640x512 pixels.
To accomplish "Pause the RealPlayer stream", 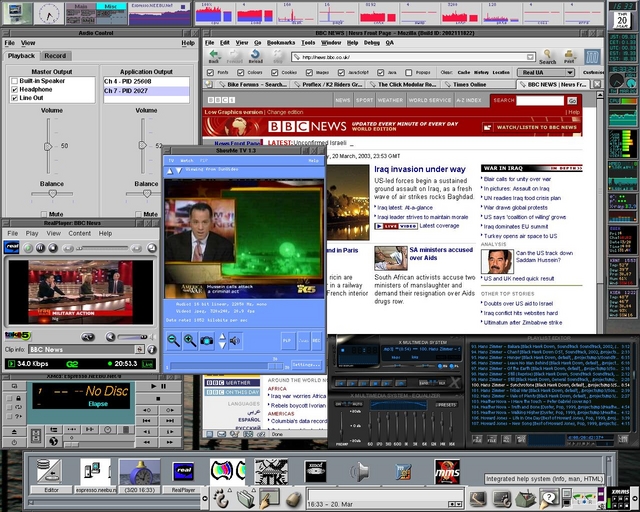I will (x=40, y=248).
